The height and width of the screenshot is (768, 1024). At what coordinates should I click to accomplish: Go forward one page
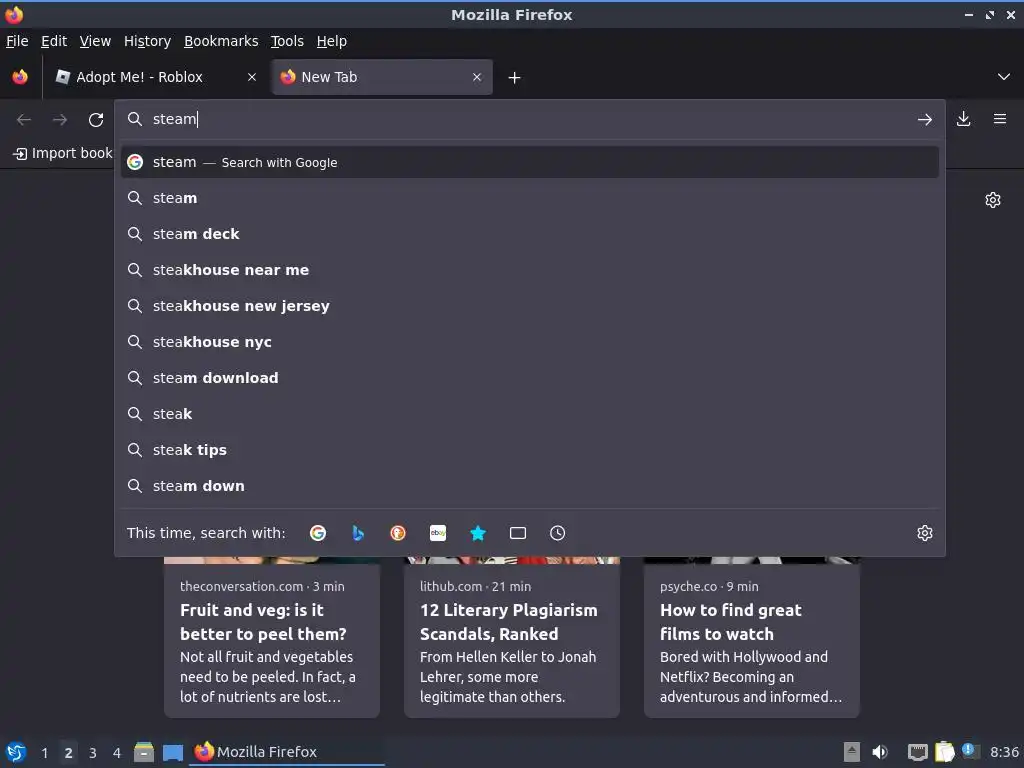click(60, 120)
